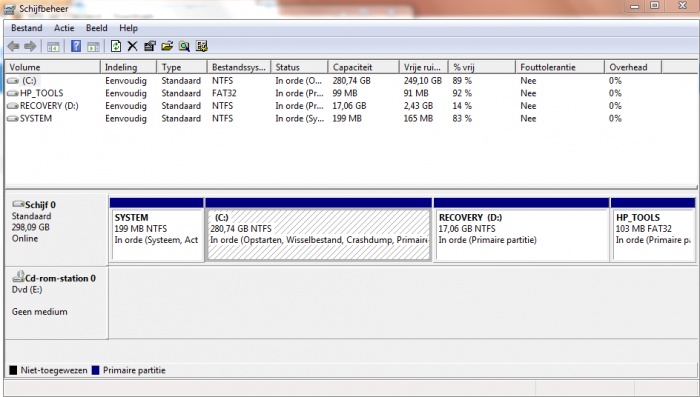Select the RECOVERY (D:) 17,06 GB partition block
Viewport: 700px width, 397px height.
click(521, 230)
